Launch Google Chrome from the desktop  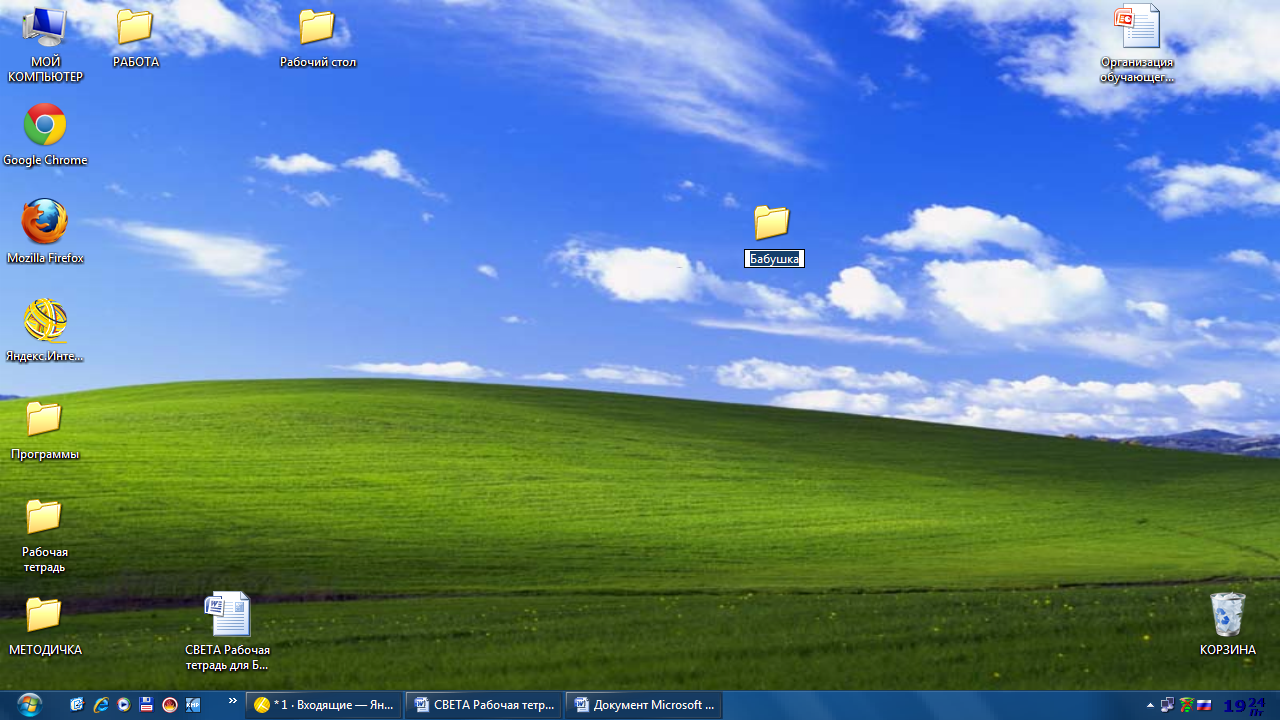pyautogui.click(x=45, y=135)
